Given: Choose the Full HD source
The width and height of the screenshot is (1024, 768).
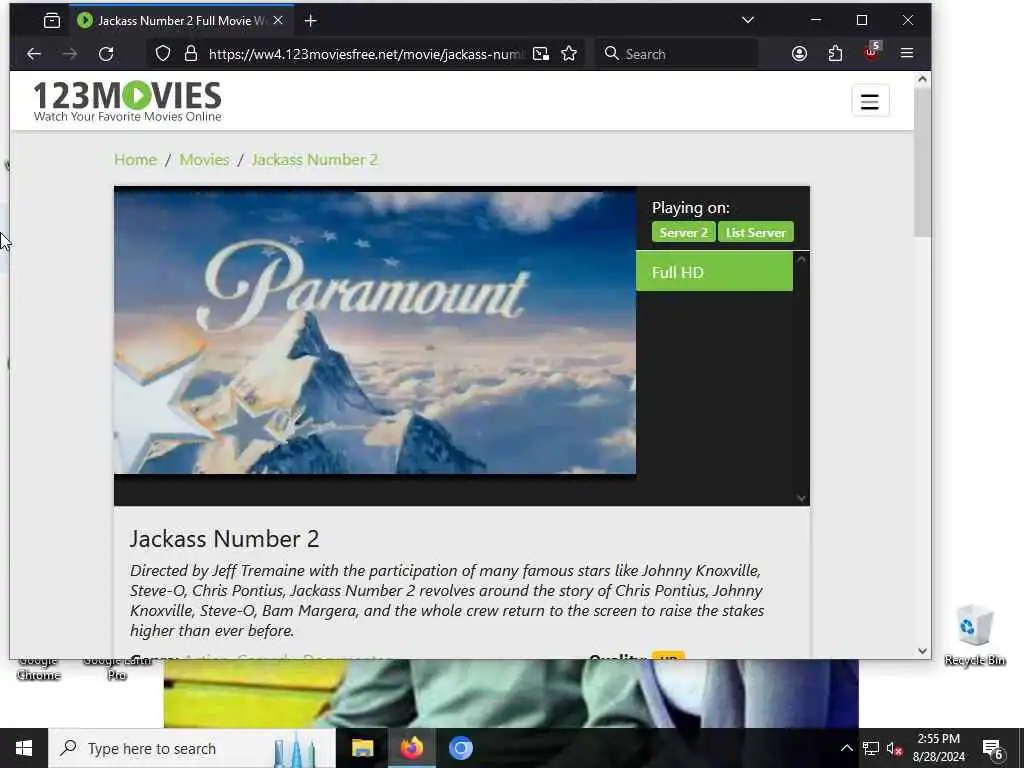Looking at the screenshot, I should [x=714, y=272].
